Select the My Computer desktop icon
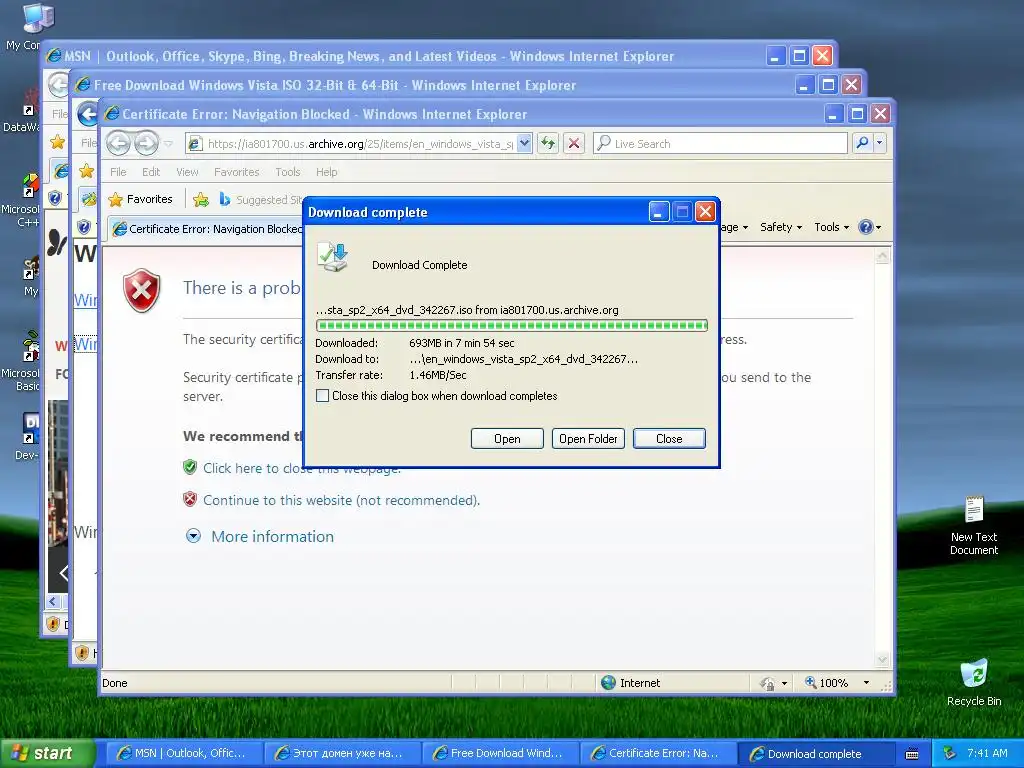Image resolution: width=1024 pixels, height=768 pixels. click(x=39, y=18)
